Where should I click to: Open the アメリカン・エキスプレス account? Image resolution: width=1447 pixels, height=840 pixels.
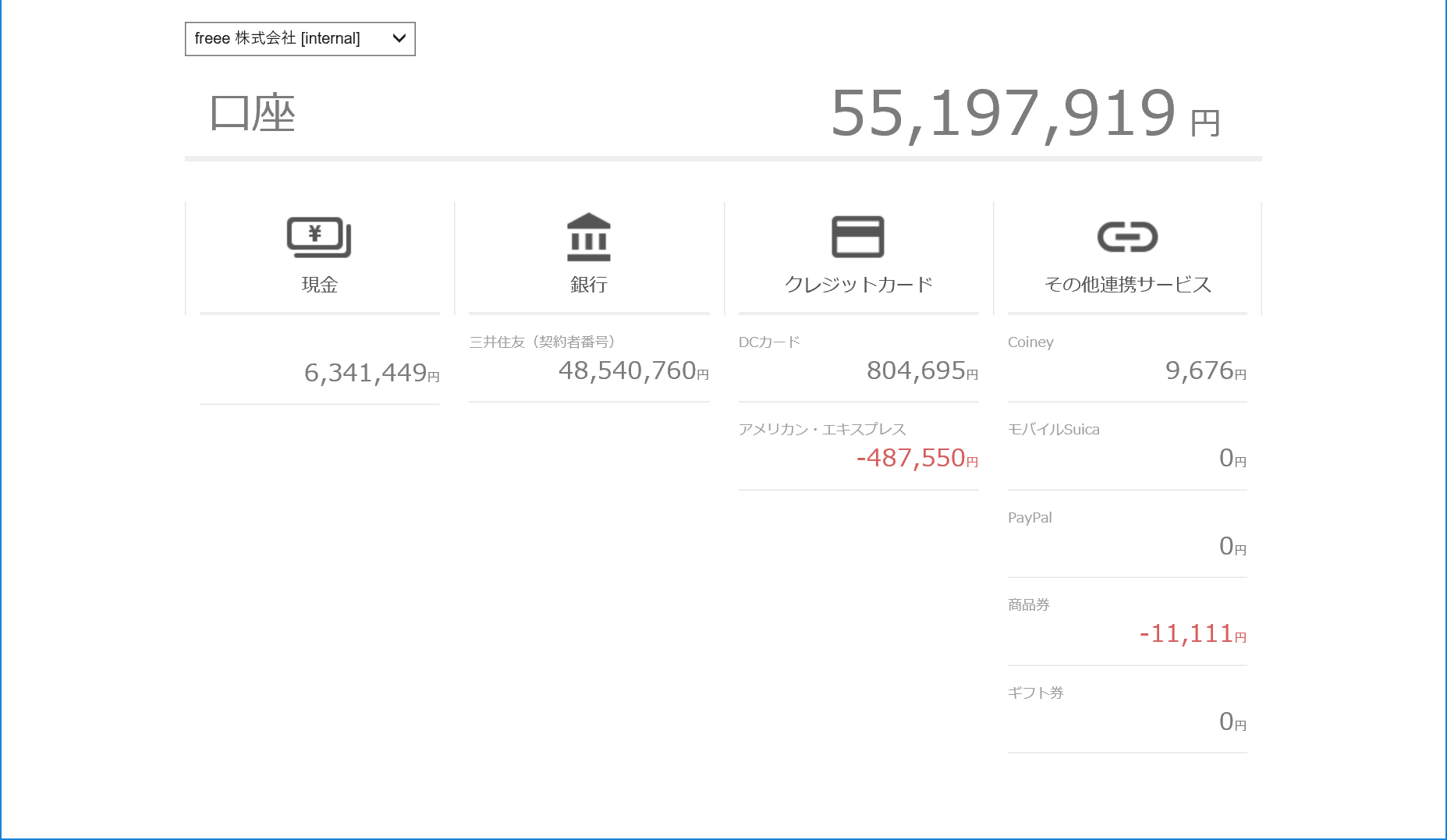[822, 429]
